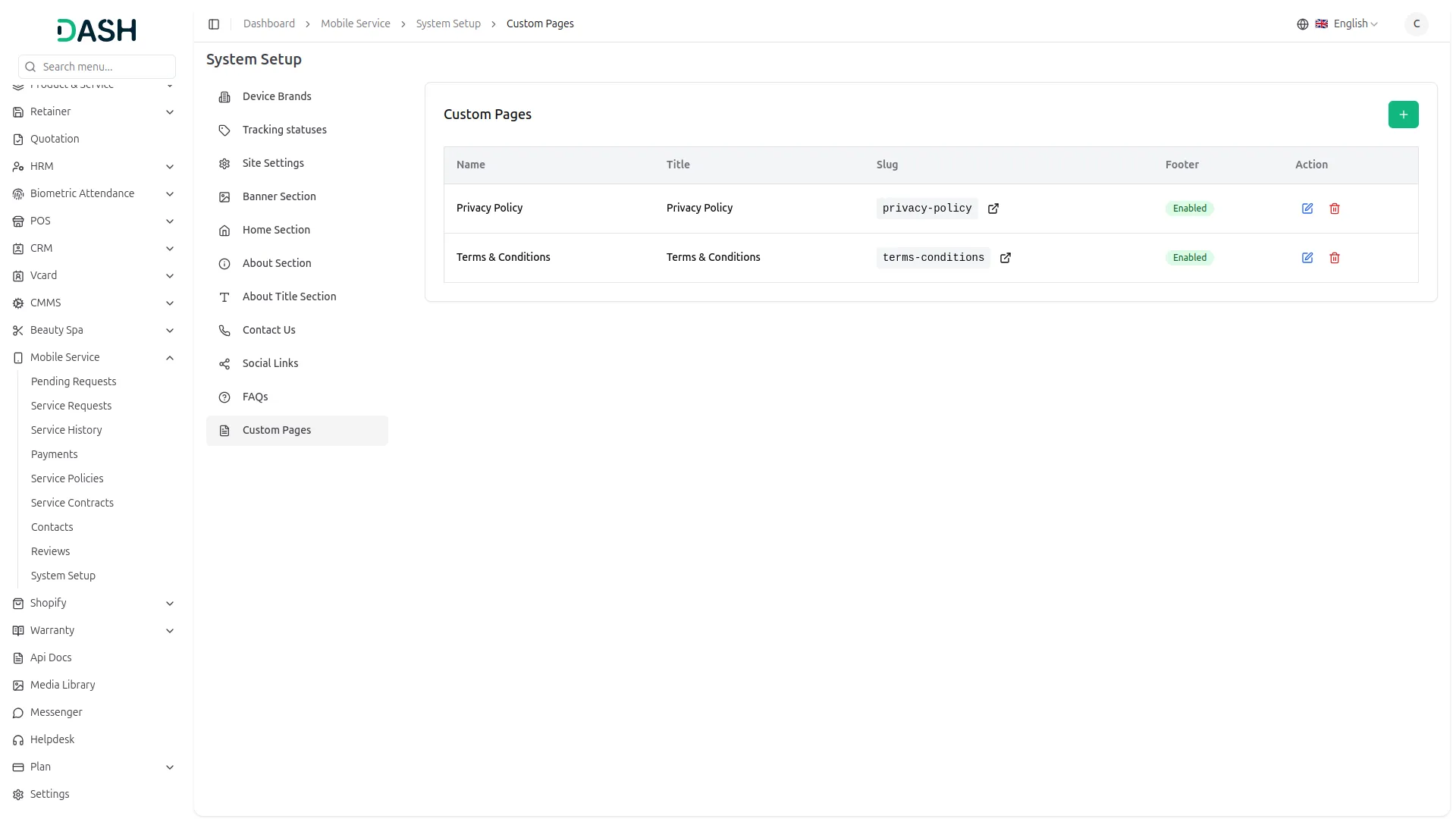Click inside the Search menu input field
Image resolution: width=1456 pixels, height=819 pixels.
click(x=99, y=67)
